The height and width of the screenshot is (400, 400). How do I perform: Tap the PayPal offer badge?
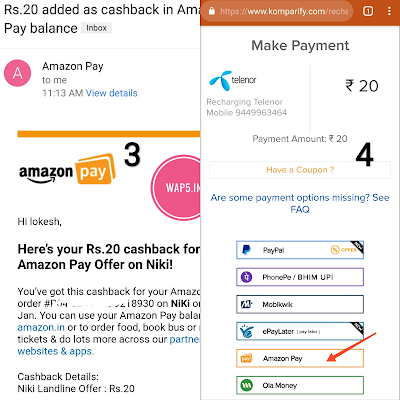coord(343,250)
